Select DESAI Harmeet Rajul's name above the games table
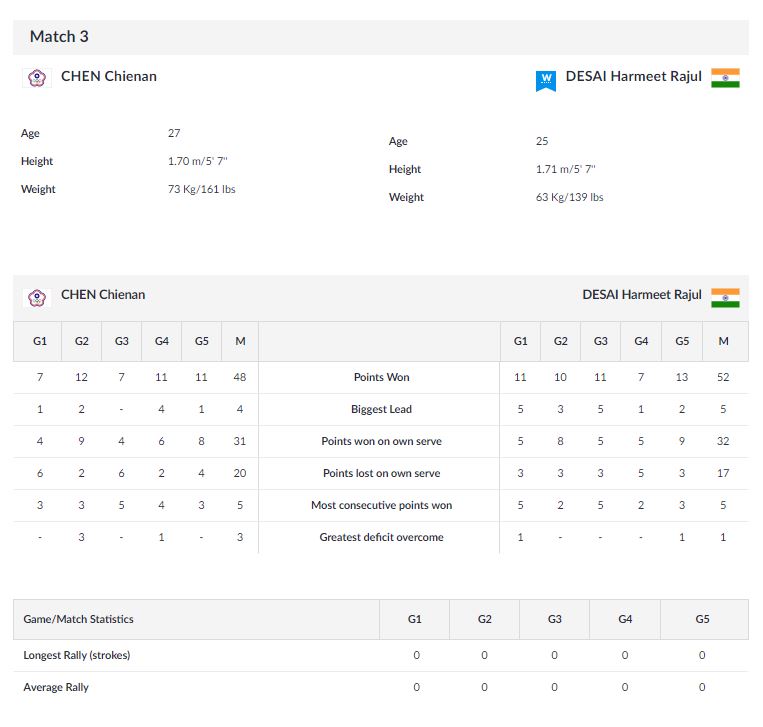Image resolution: width=763 pixels, height=727 pixels. coord(642,295)
